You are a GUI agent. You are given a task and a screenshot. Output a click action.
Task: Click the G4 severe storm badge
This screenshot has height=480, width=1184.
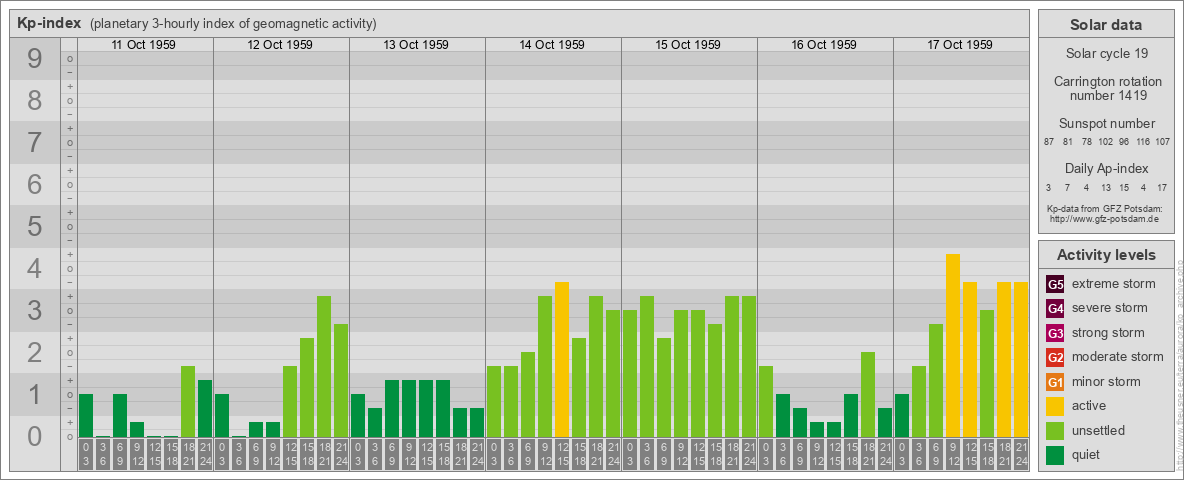pos(1055,308)
